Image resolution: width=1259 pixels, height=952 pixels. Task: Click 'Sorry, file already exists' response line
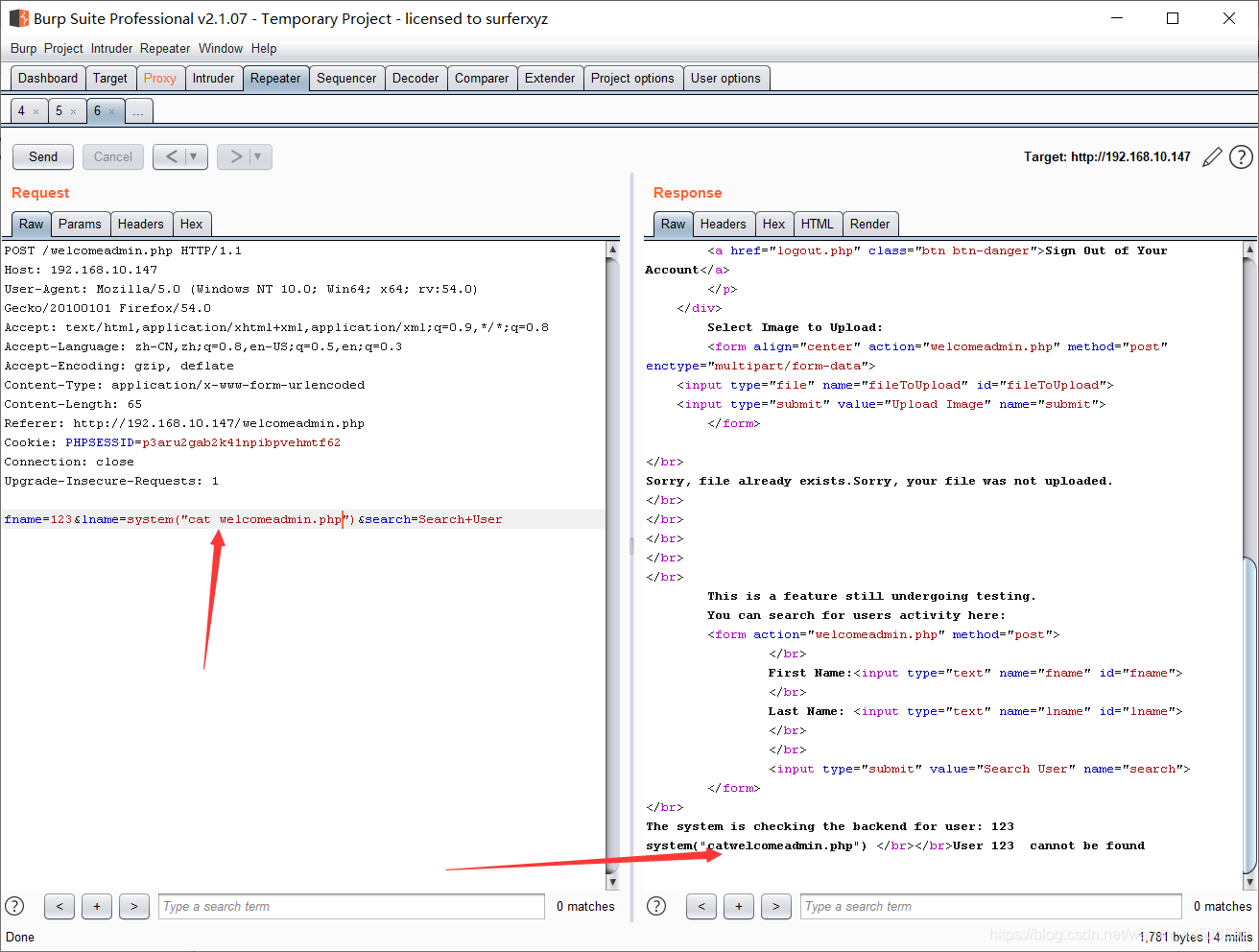pyautogui.click(x=879, y=481)
